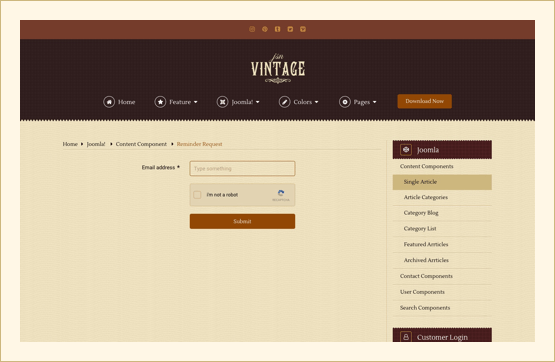Go to Home in the breadcrumb
The image size is (555, 362).
coord(70,144)
